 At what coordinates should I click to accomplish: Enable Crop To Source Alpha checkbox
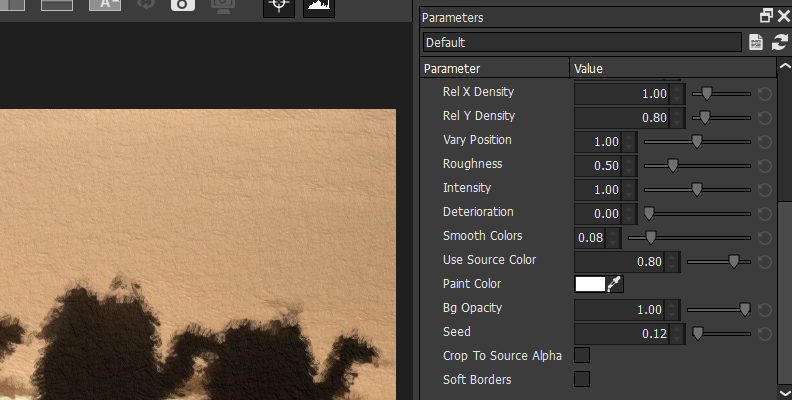pos(582,355)
